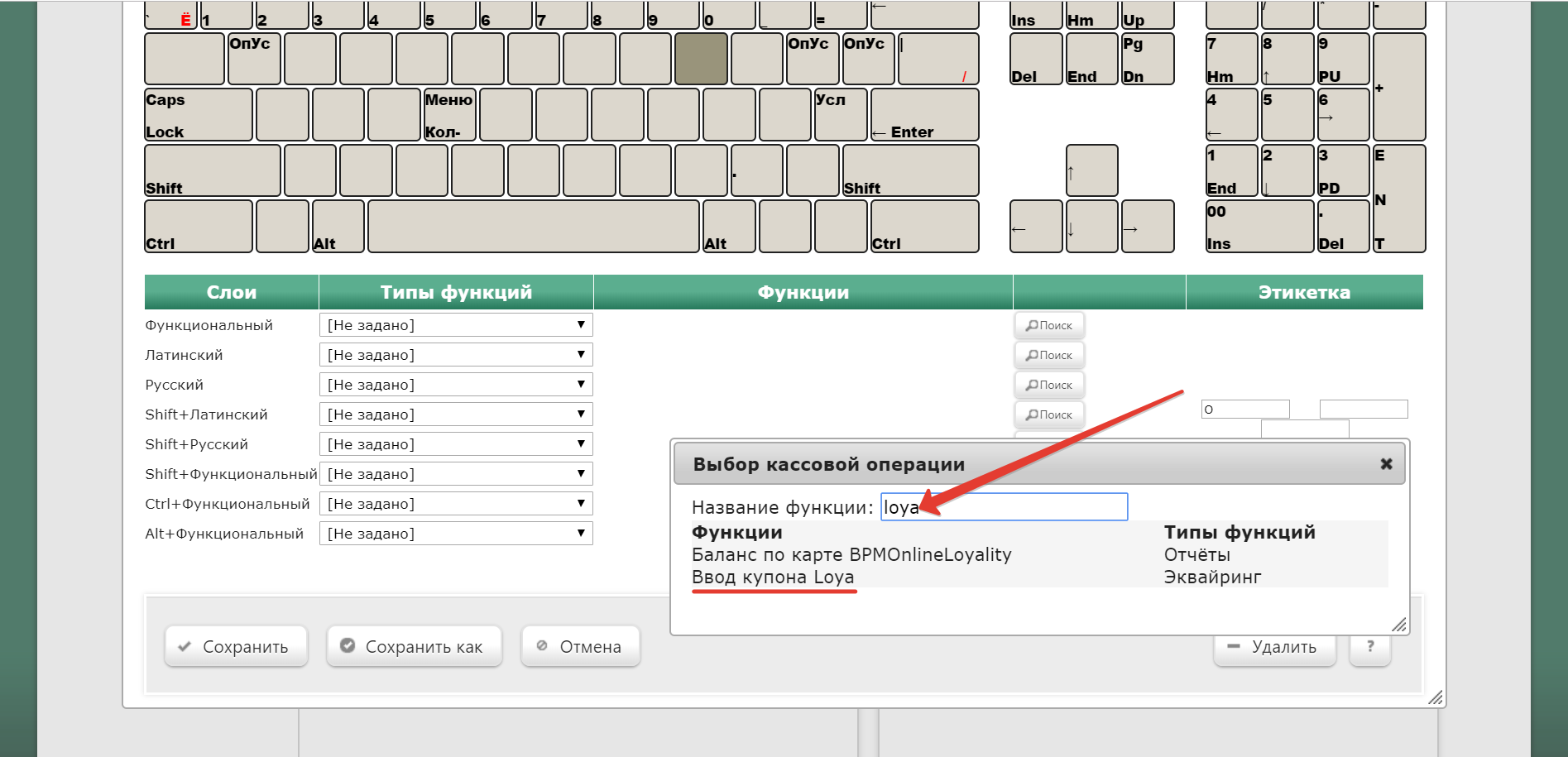The height and width of the screenshot is (757, 1568).
Task: Open function type dropdown for Русский layer
Action: click(x=456, y=385)
